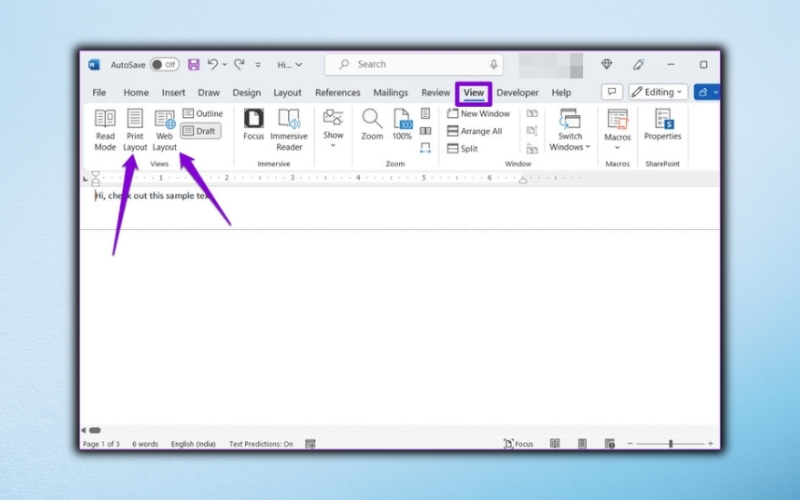Open SharePoint Properties
The width and height of the screenshot is (800, 500).
point(662,125)
